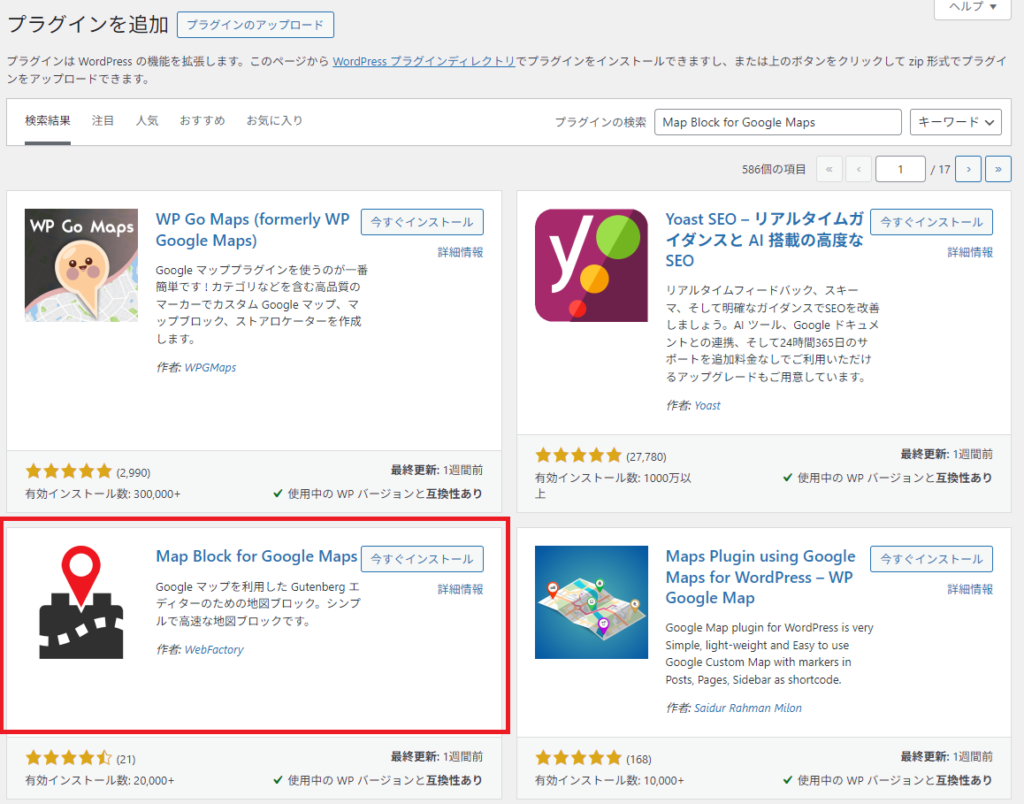Expand the ヘルプ help panel
This screenshot has width=1024, height=804.
972,8
